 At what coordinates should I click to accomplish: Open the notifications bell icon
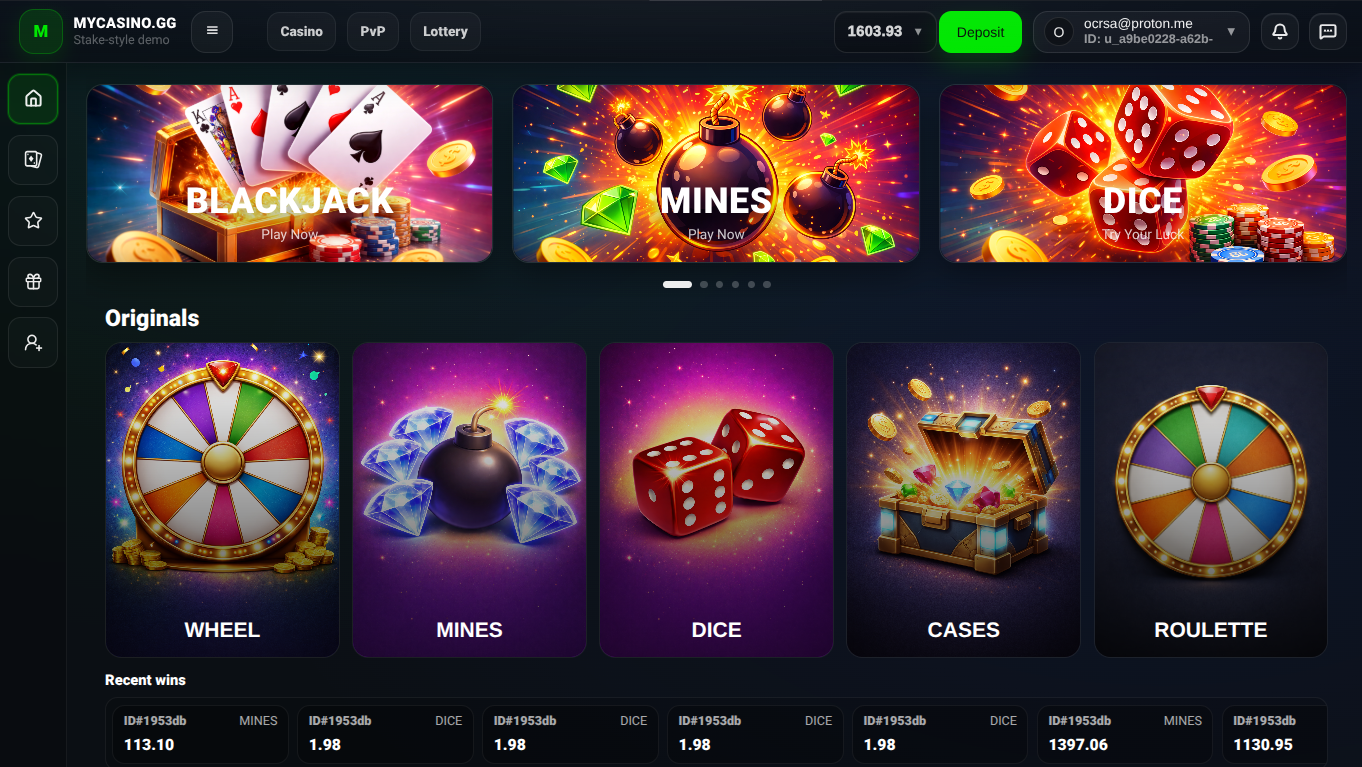(1279, 32)
